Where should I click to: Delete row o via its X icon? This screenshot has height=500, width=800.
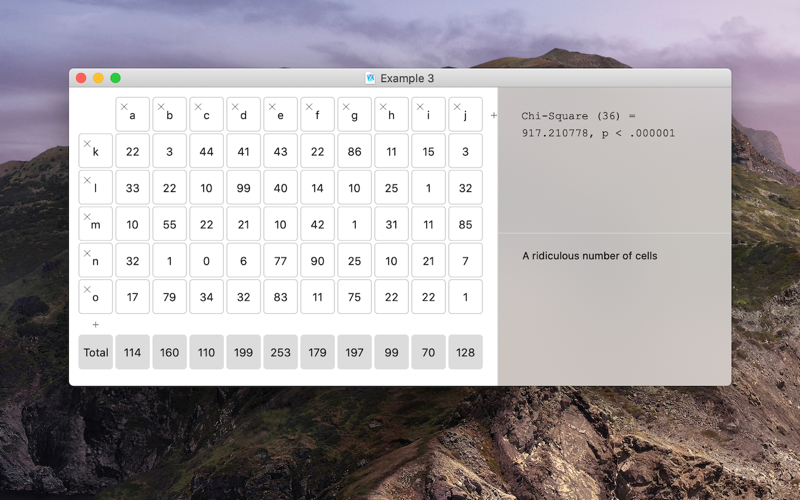pos(87,289)
